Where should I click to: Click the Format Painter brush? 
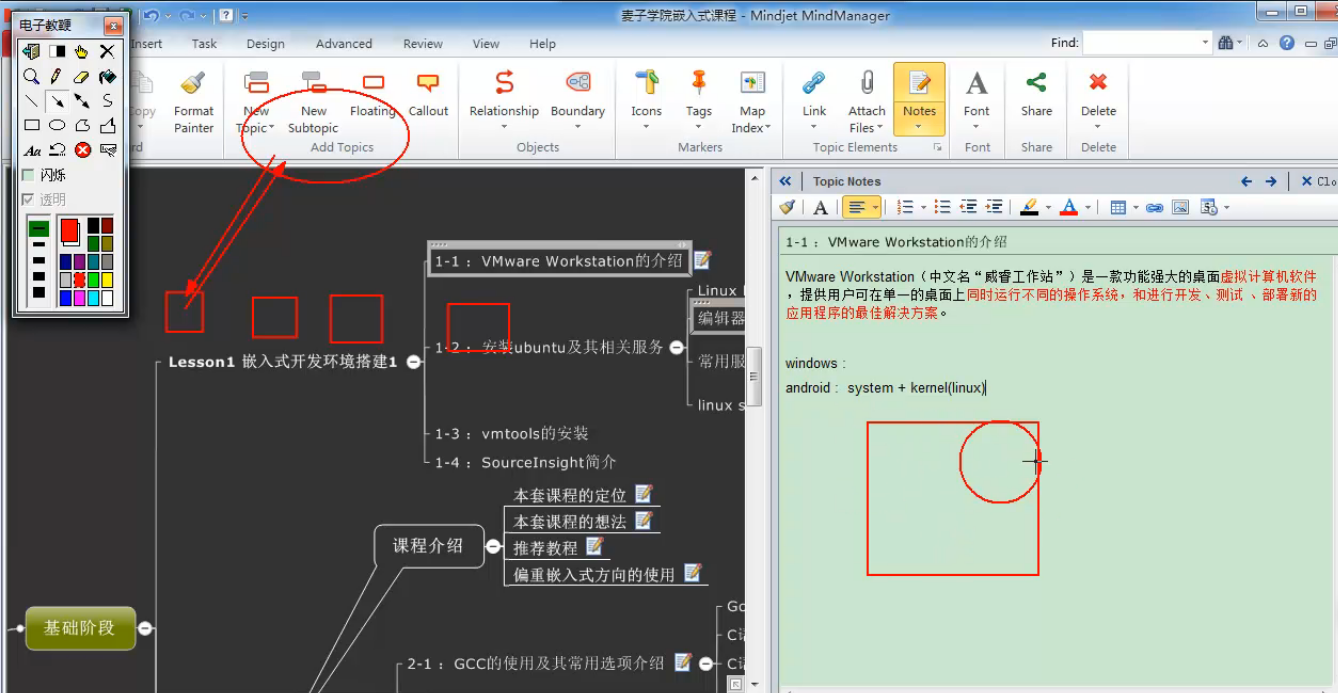point(193,101)
